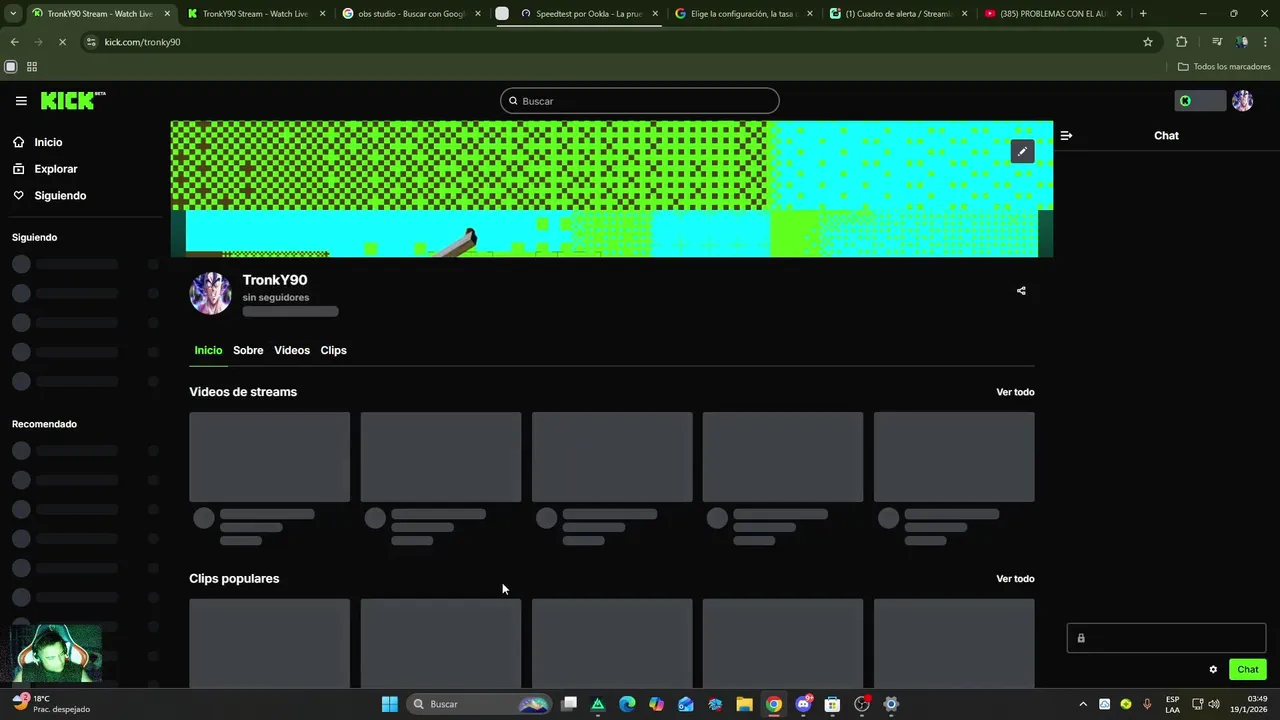Click Ver todo for Videos de streams
The width and height of the screenshot is (1280, 720).
pyautogui.click(x=1015, y=392)
